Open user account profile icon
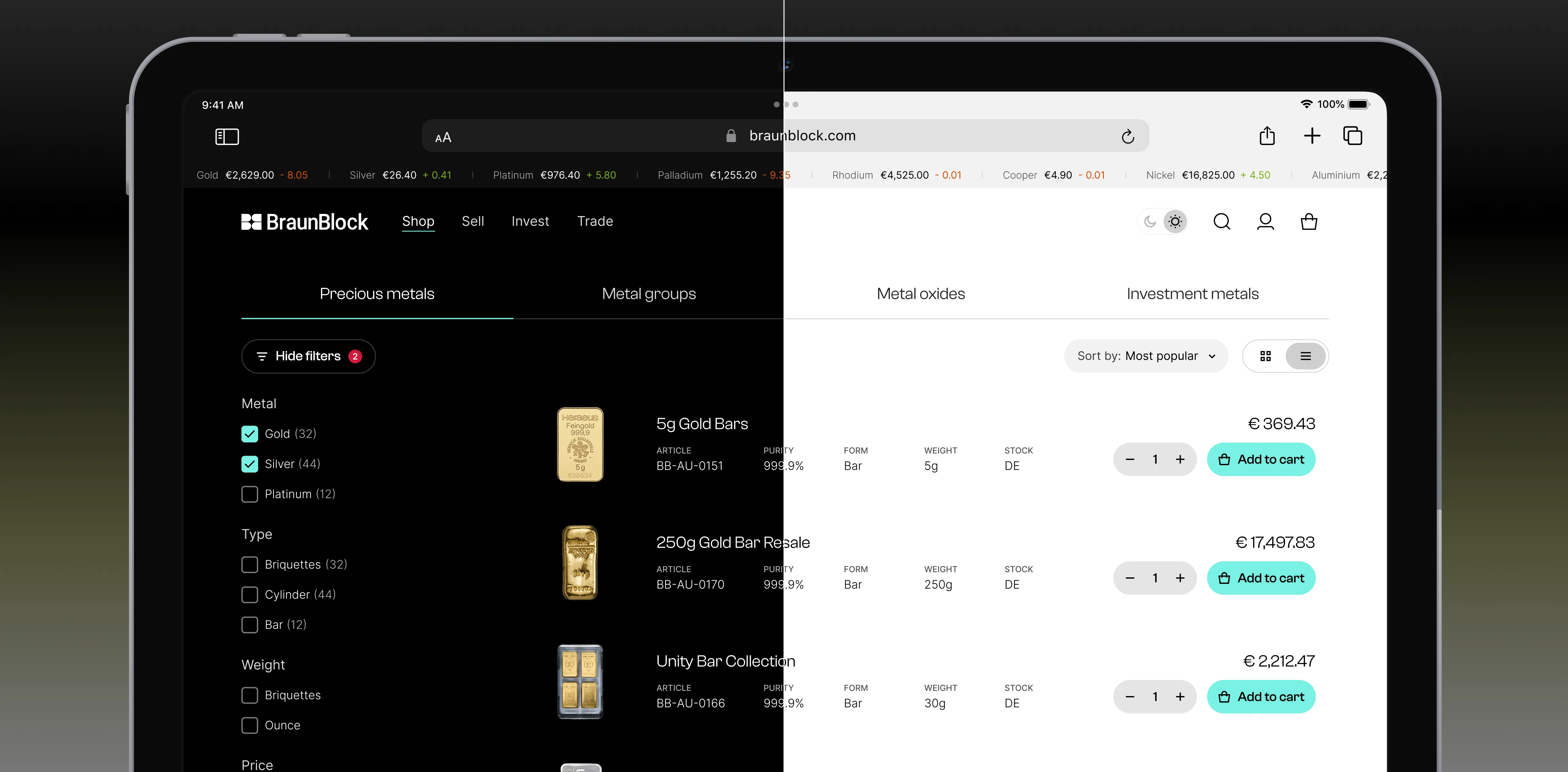The width and height of the screenshot is (1568, 772). click(x=1265, y=221)
